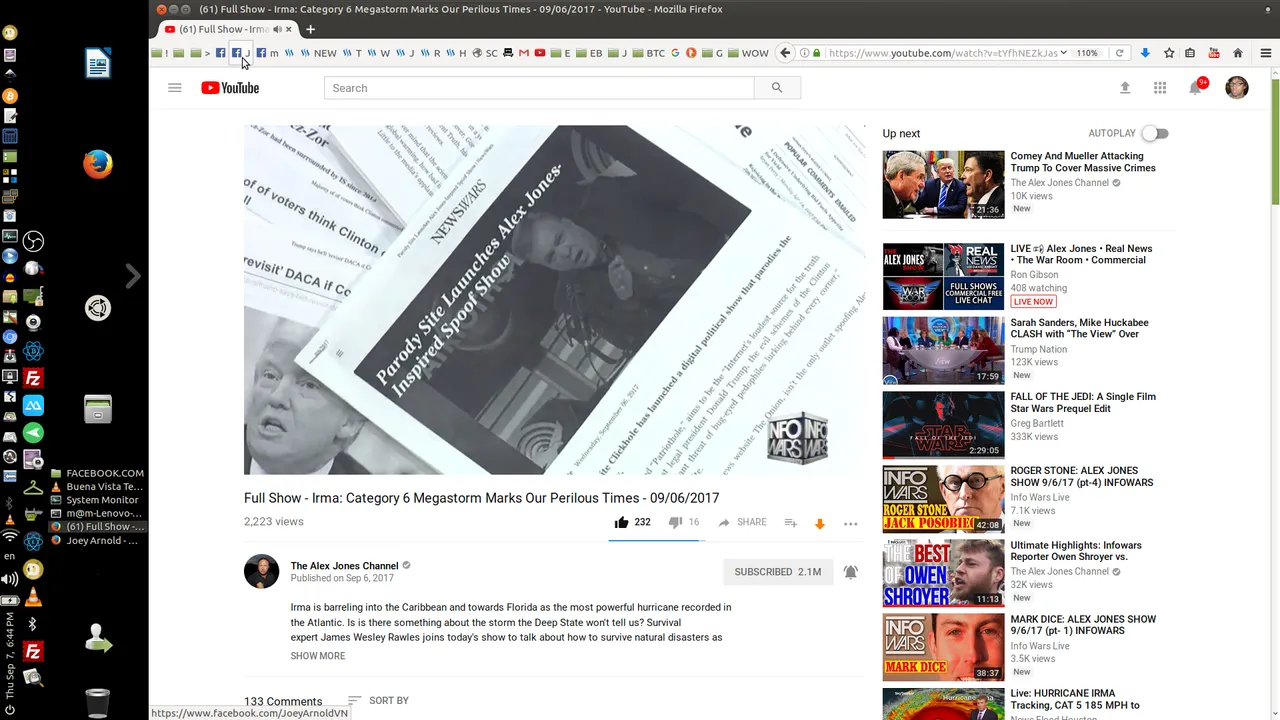The image size is (1280, 720).
Task: Open Comey And Mueller Attacking Trump video title
Action: [1083, 162]
